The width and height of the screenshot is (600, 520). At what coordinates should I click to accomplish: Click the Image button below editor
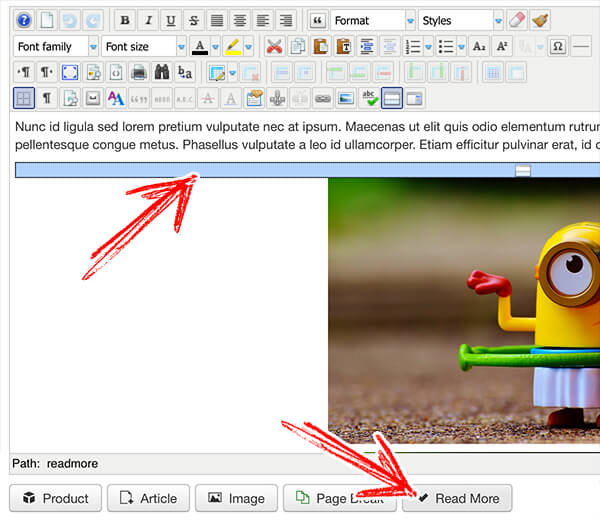(x=236, y=498)
